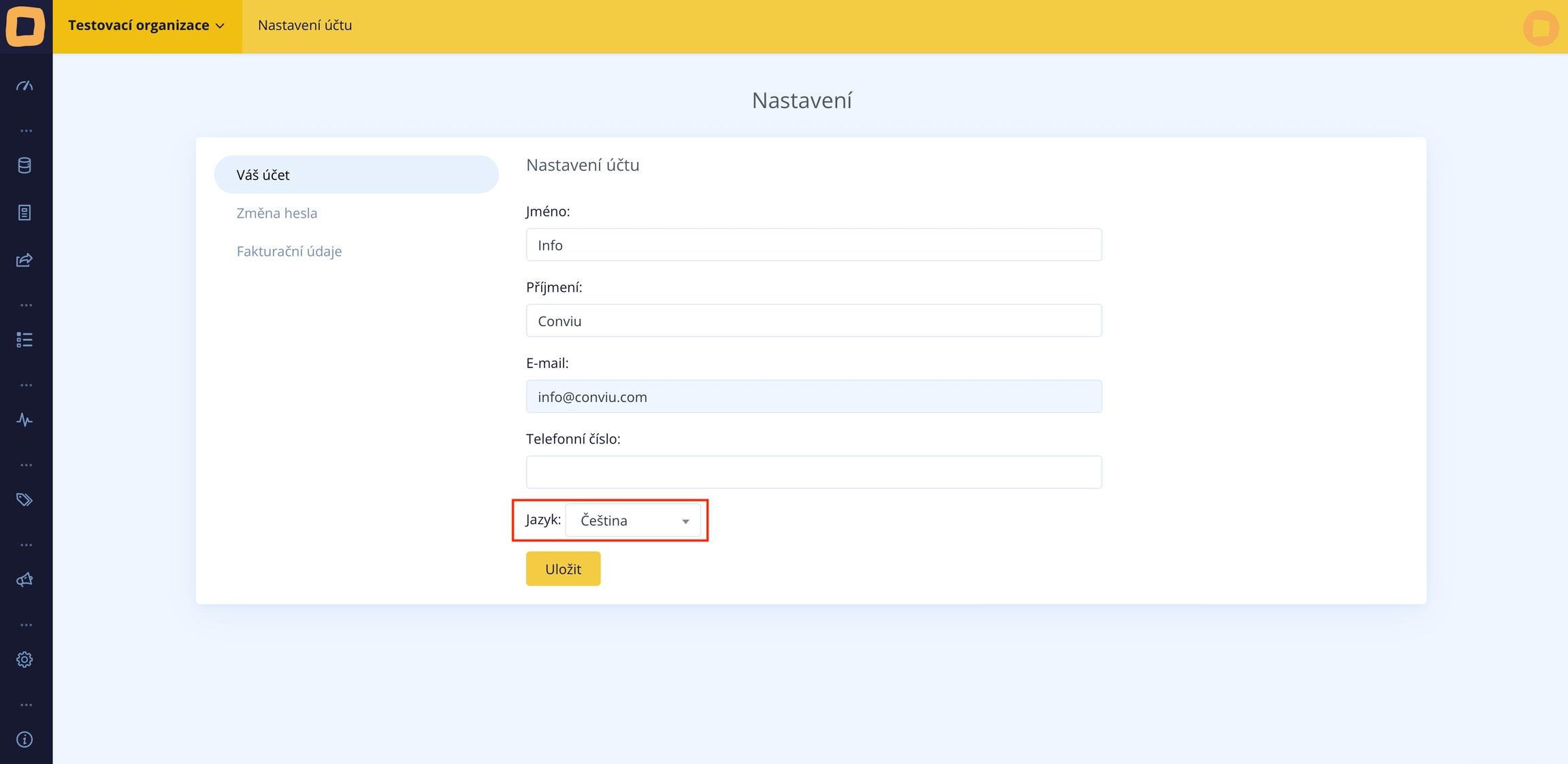Open the dashboard speedometer icon in sidebar
The image size is (1568, 764).
tap(24, 86)
